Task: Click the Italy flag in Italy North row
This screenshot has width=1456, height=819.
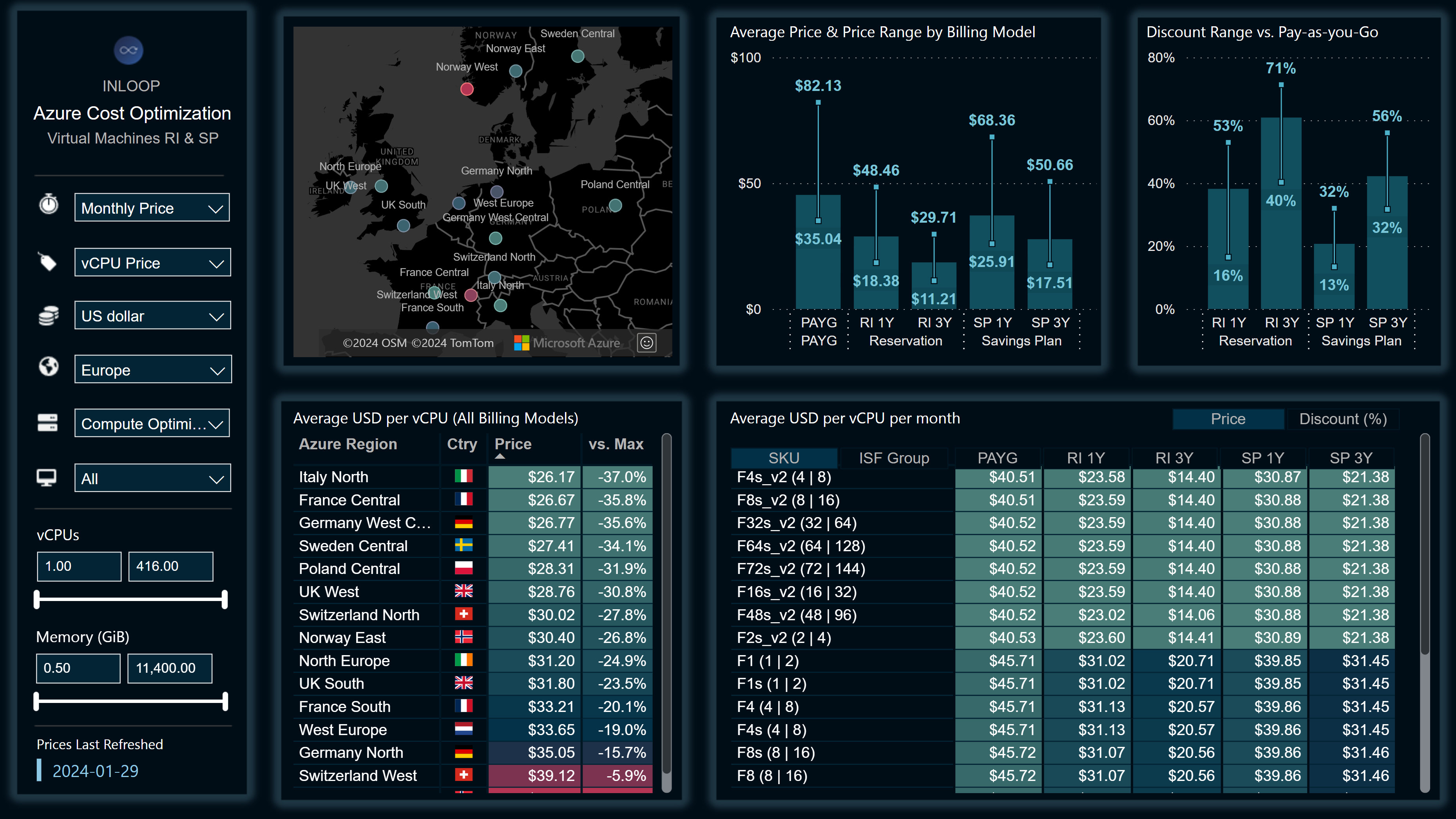Action: tap(464, 476)
